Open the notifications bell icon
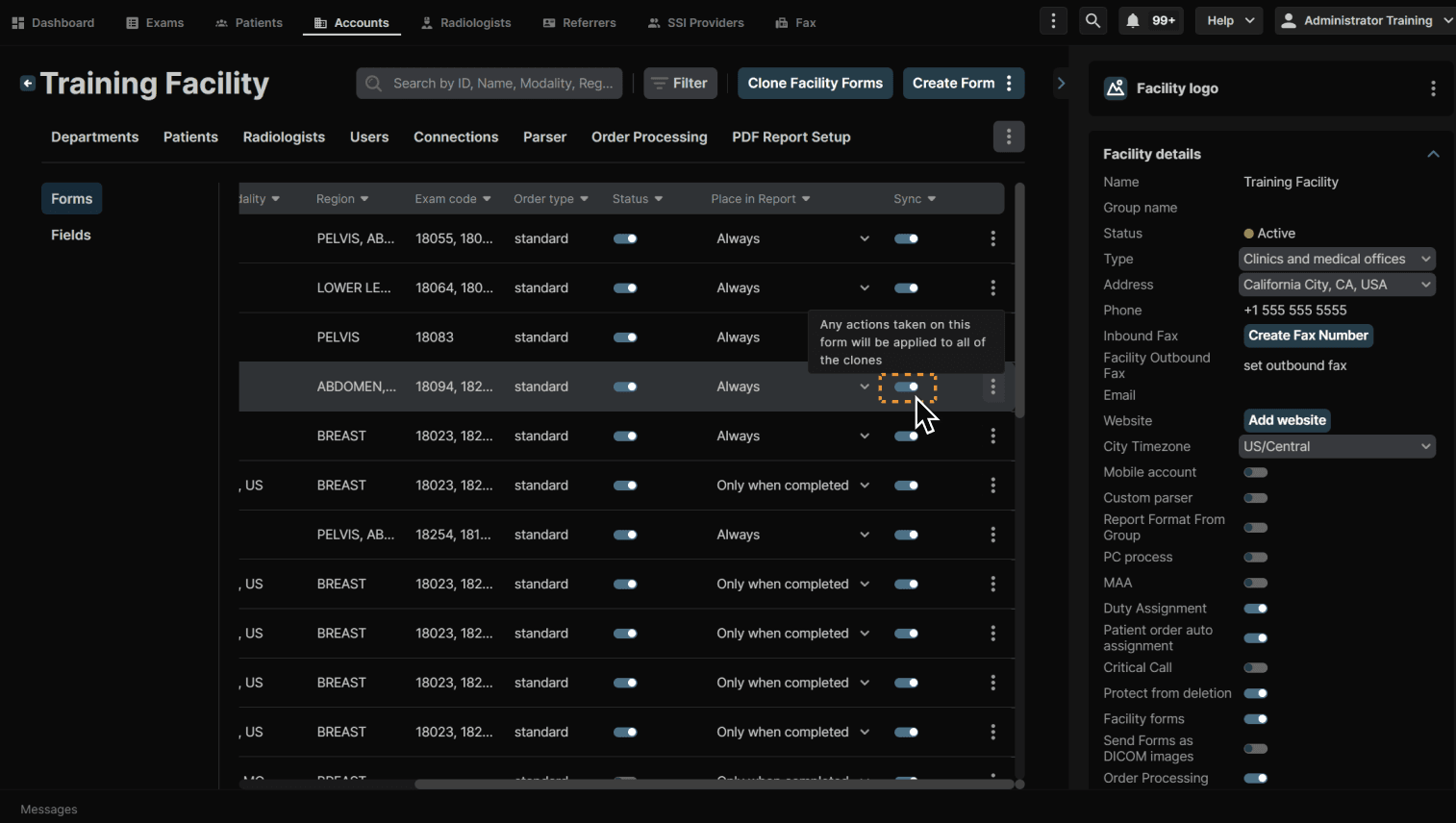 (1133, 21)
